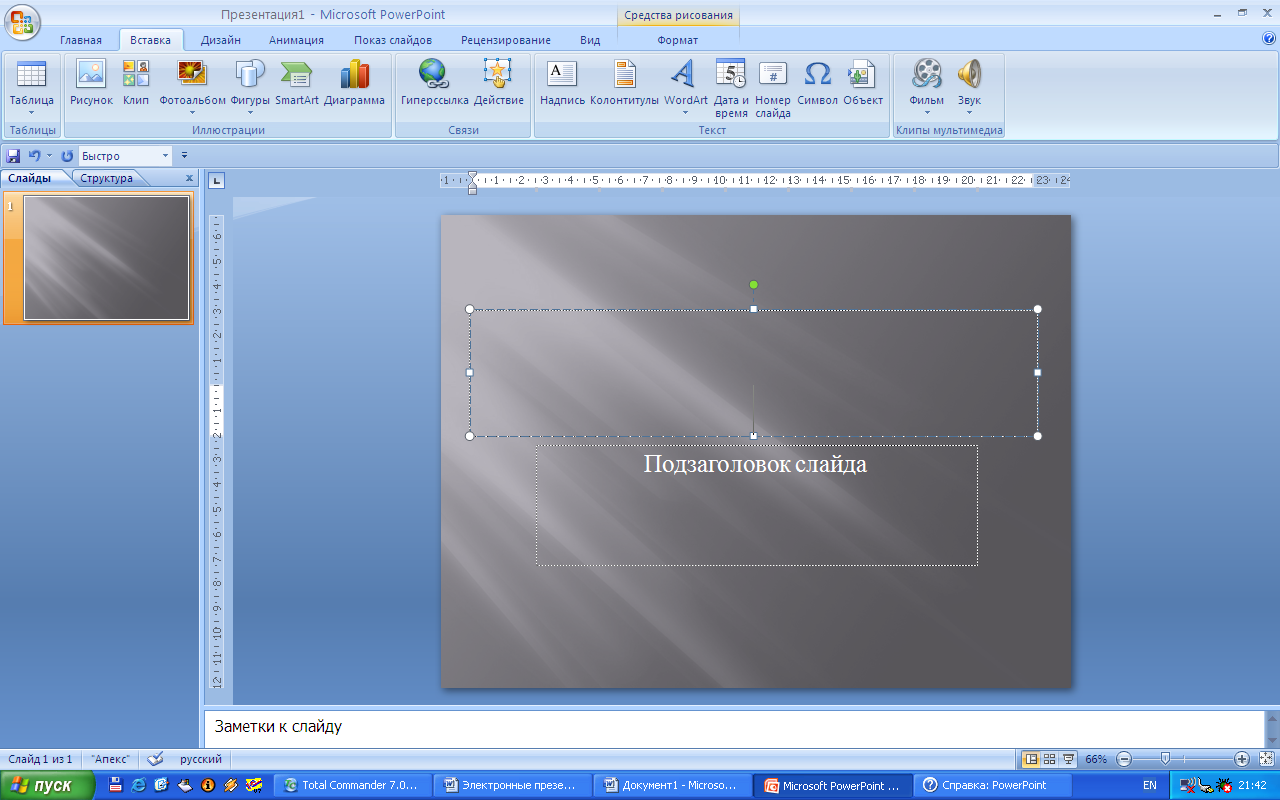Click zoom out minus button
Image resolution: width=1280 pixels, height=800 pixels.
click(x=1124, y=759)
